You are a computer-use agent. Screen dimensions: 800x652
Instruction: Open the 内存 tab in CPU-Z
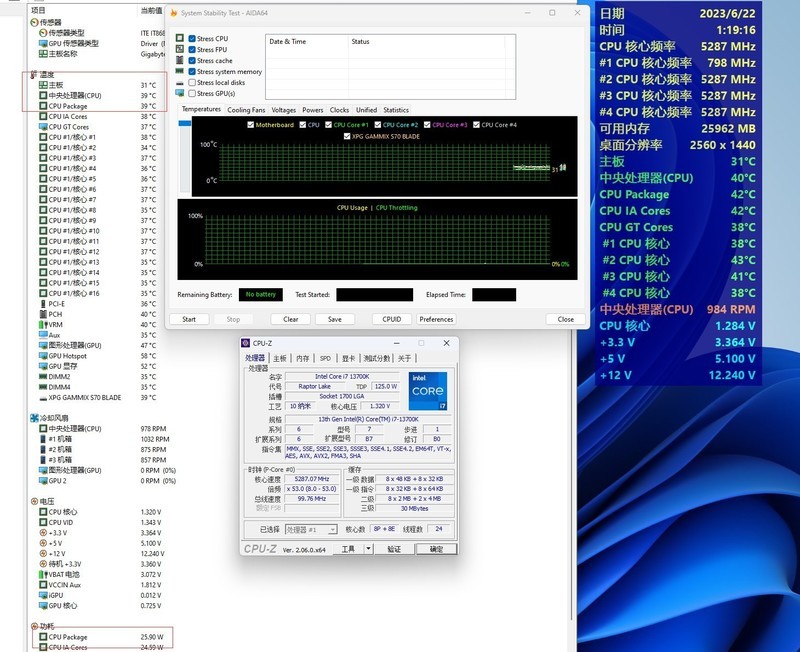click(x=302, y=358)
